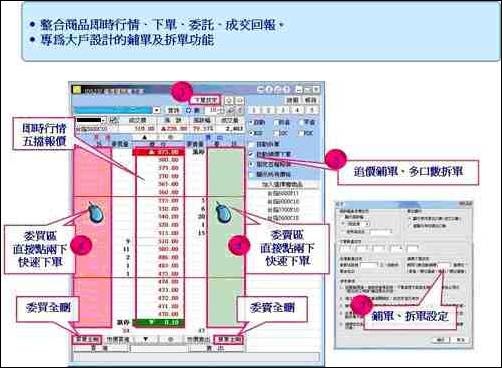Click quantity preset button 4
502x368 pixels.
click(x=298, y=110)
